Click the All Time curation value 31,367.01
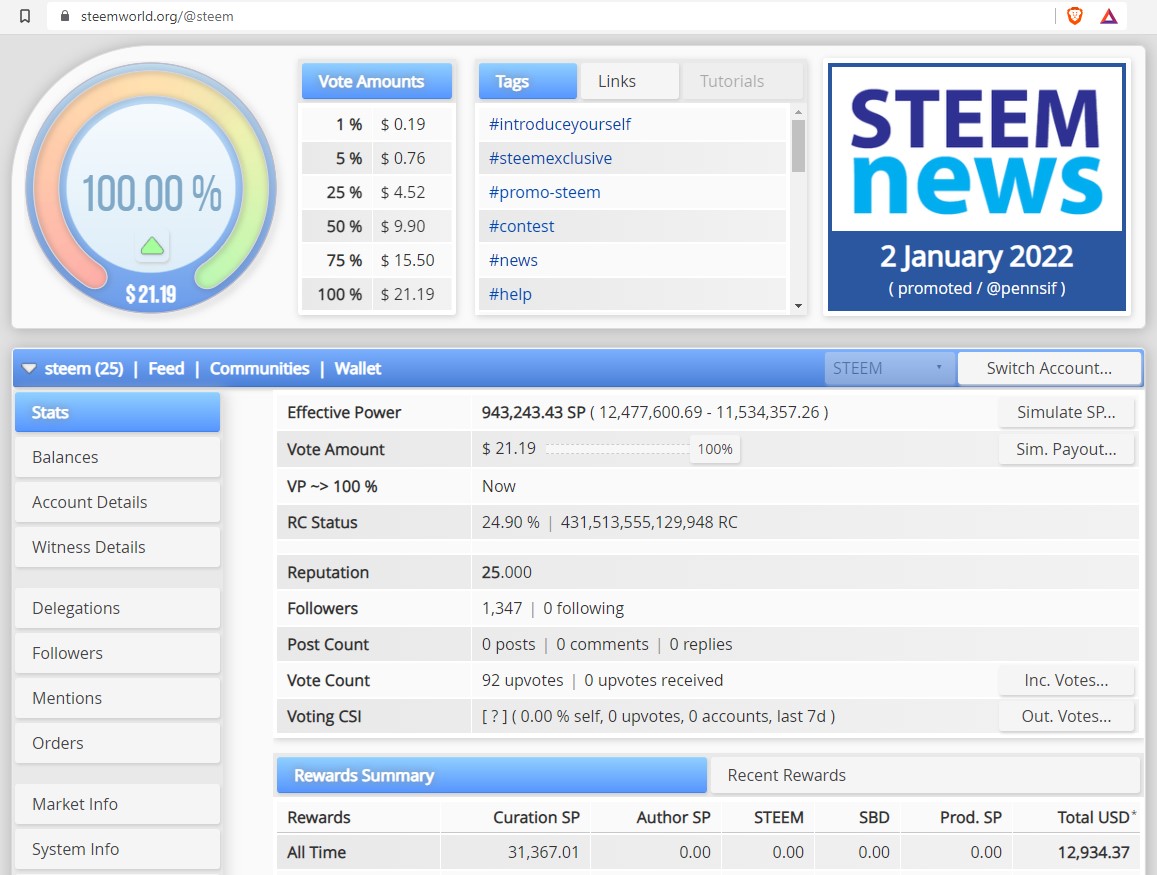Image resolution: width=1157 pixels, height=875 pixels. [x=543, y=852]
